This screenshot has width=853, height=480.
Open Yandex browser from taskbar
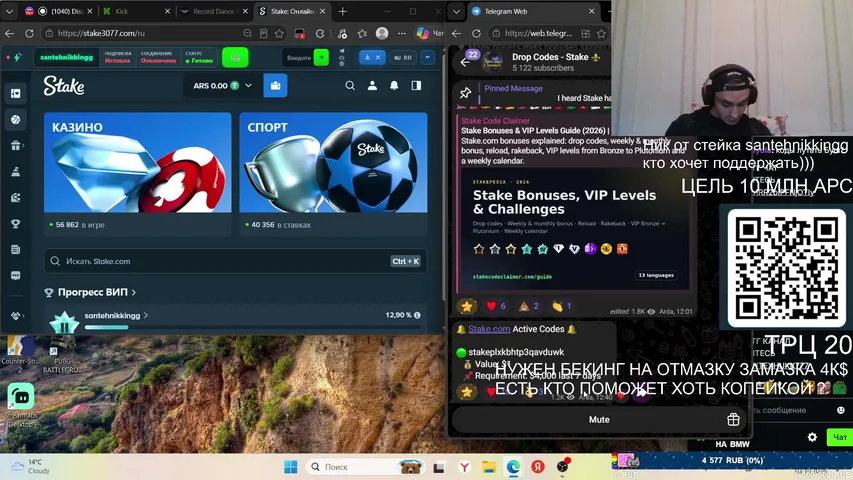[x=465, y=466]
